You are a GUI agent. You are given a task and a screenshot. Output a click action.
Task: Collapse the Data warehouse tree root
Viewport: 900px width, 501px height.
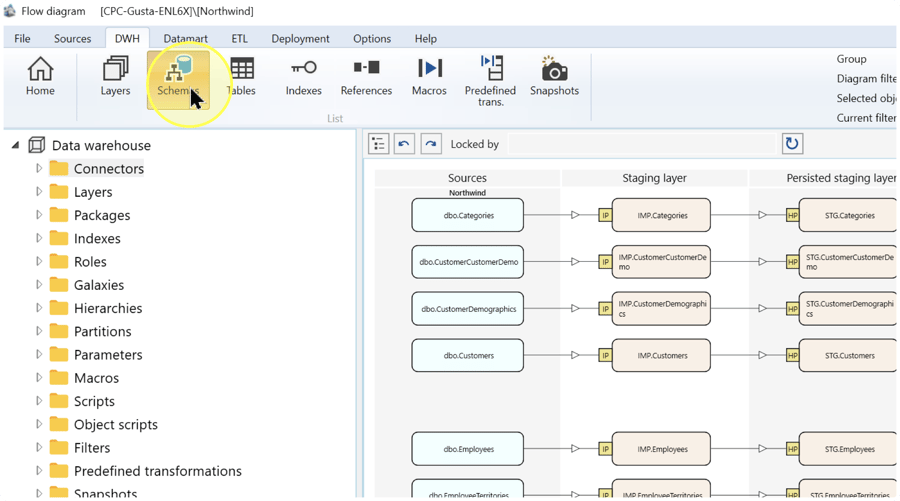click(15, 145)
